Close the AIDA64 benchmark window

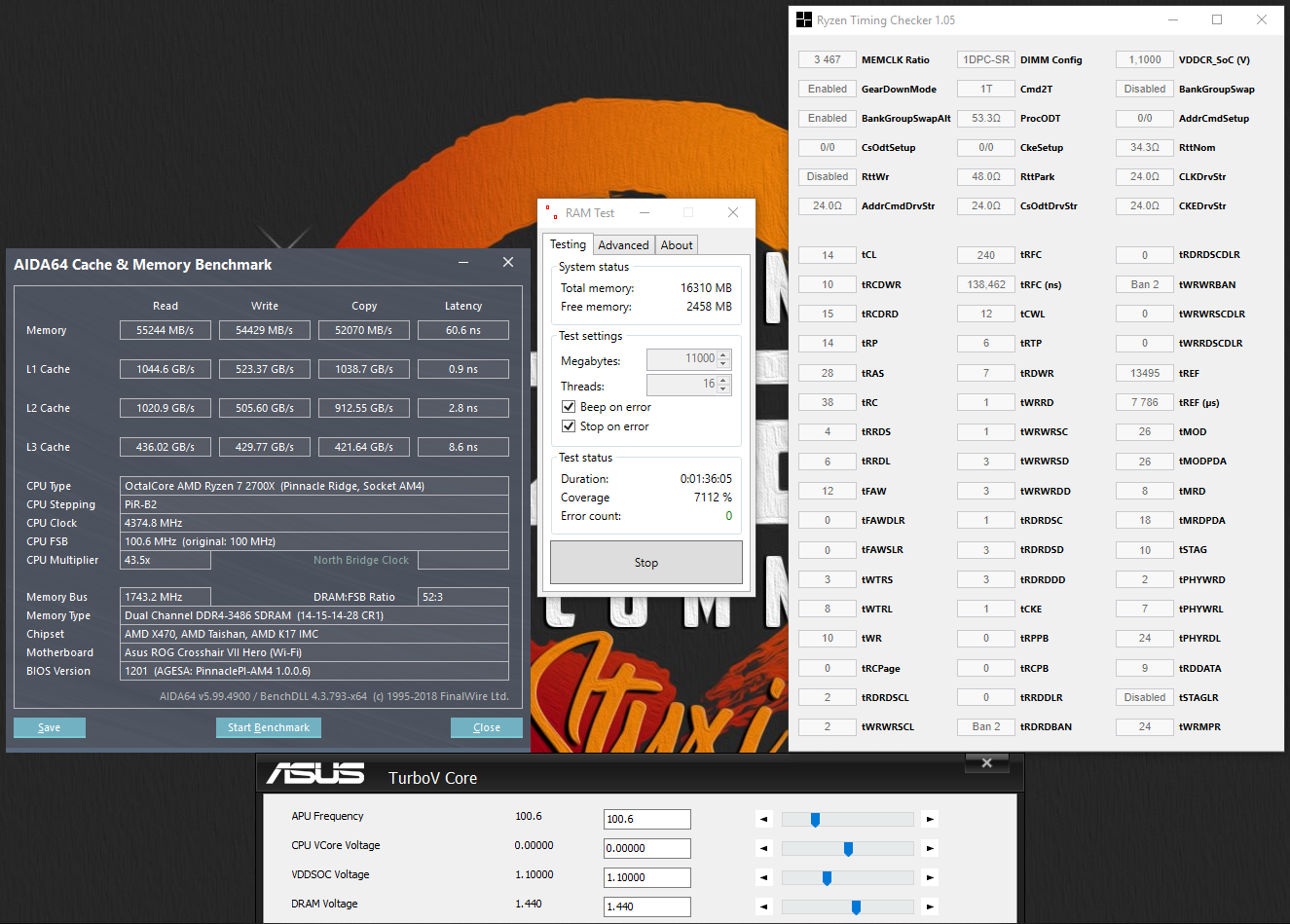coord(508,263)
